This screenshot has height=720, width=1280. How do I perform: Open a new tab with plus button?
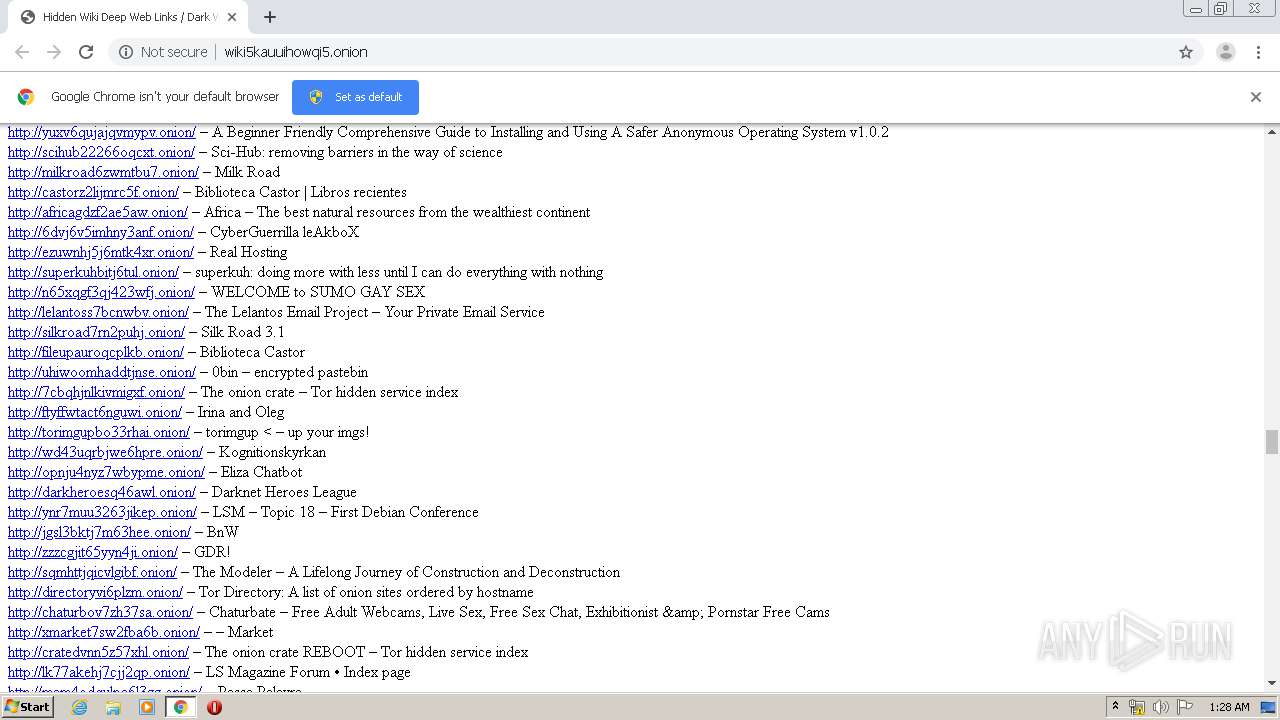point(270,17)
